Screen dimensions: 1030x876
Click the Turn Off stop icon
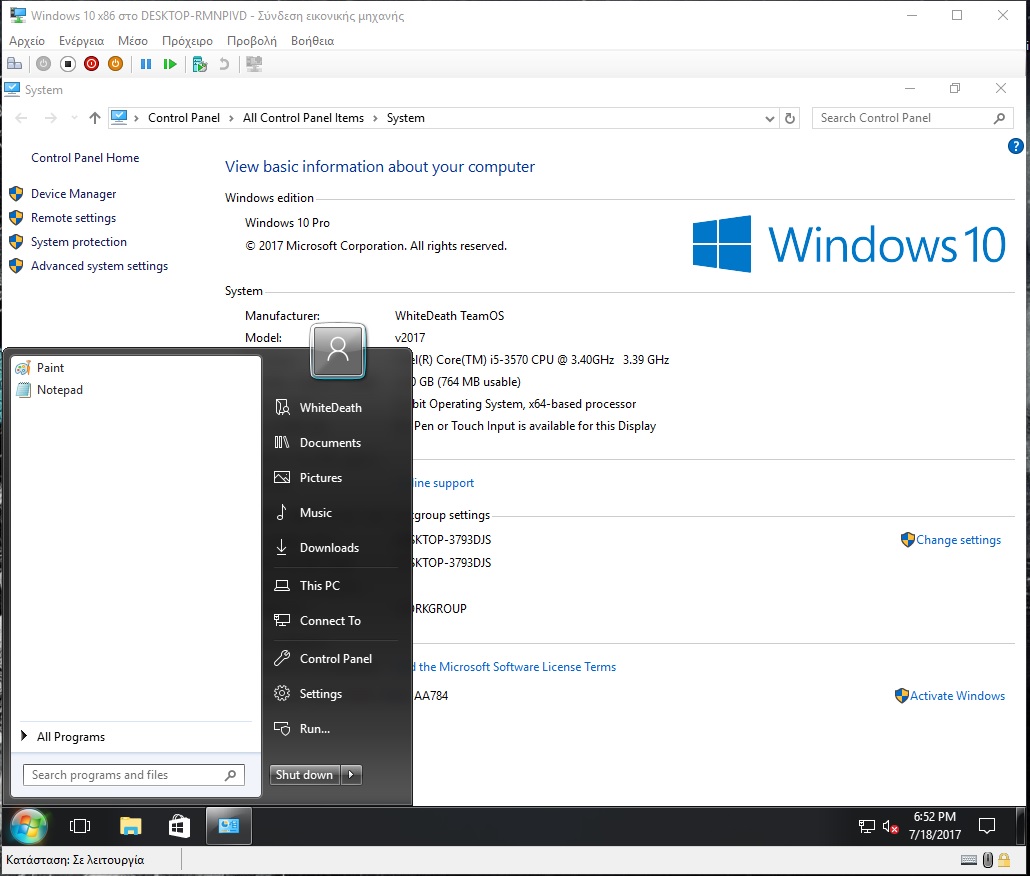tap(68, 64)
